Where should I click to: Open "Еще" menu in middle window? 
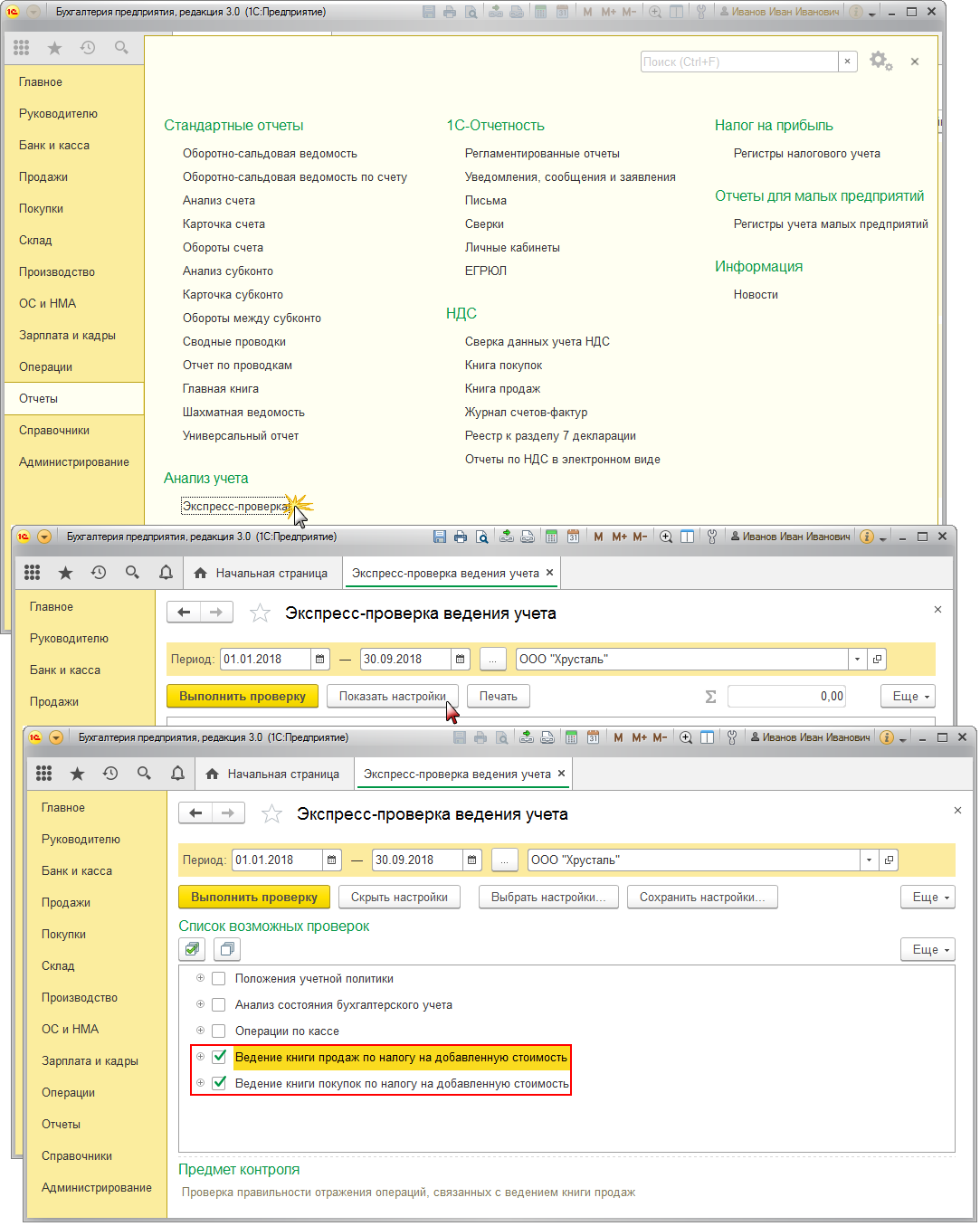tap(908, 696)
